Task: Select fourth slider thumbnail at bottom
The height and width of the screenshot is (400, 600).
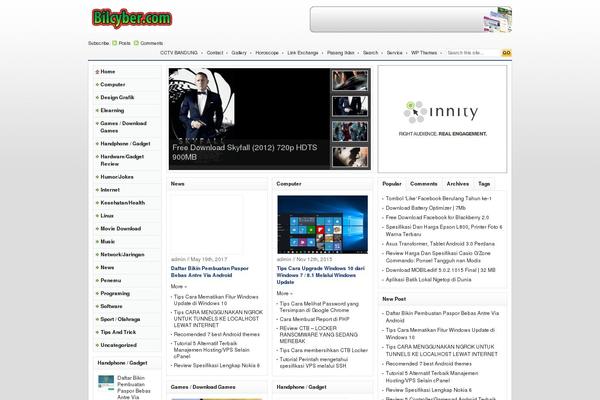Action: (x=350, y=157)
